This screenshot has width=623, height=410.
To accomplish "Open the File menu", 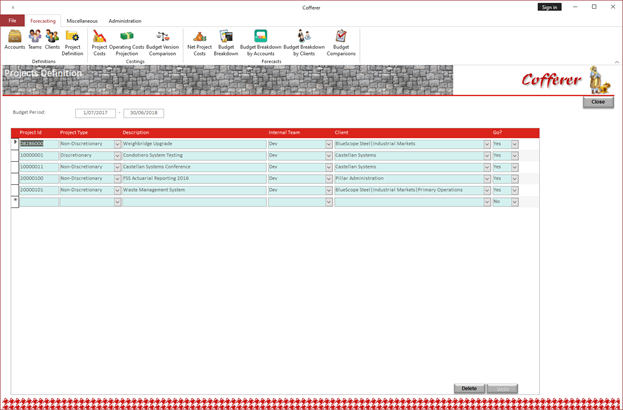I will [x=12, y=21].
